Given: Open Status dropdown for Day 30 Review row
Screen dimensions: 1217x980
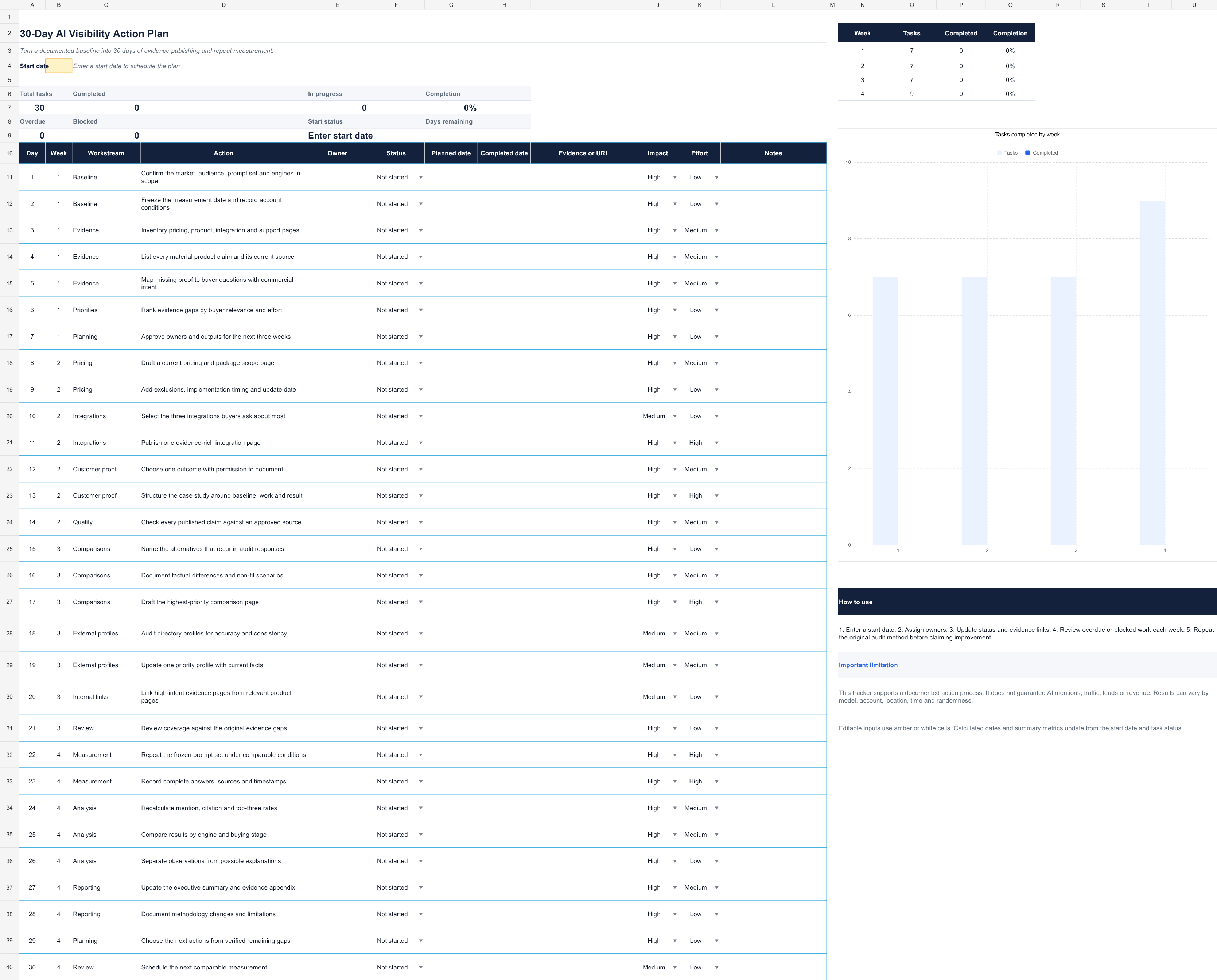Looking at the screenshot, I should coord(420,967).
